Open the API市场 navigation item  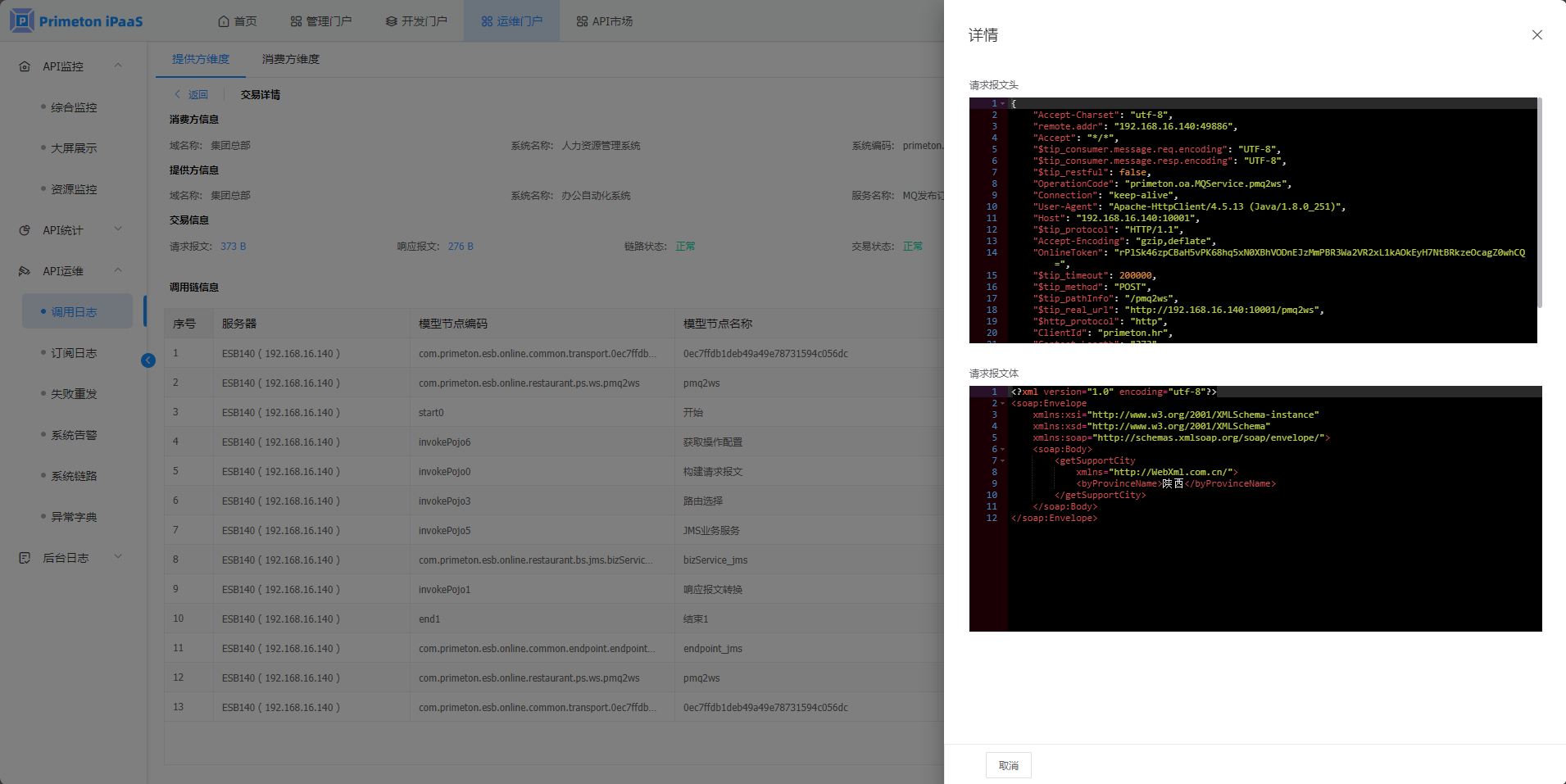click(x=604, y=21)
